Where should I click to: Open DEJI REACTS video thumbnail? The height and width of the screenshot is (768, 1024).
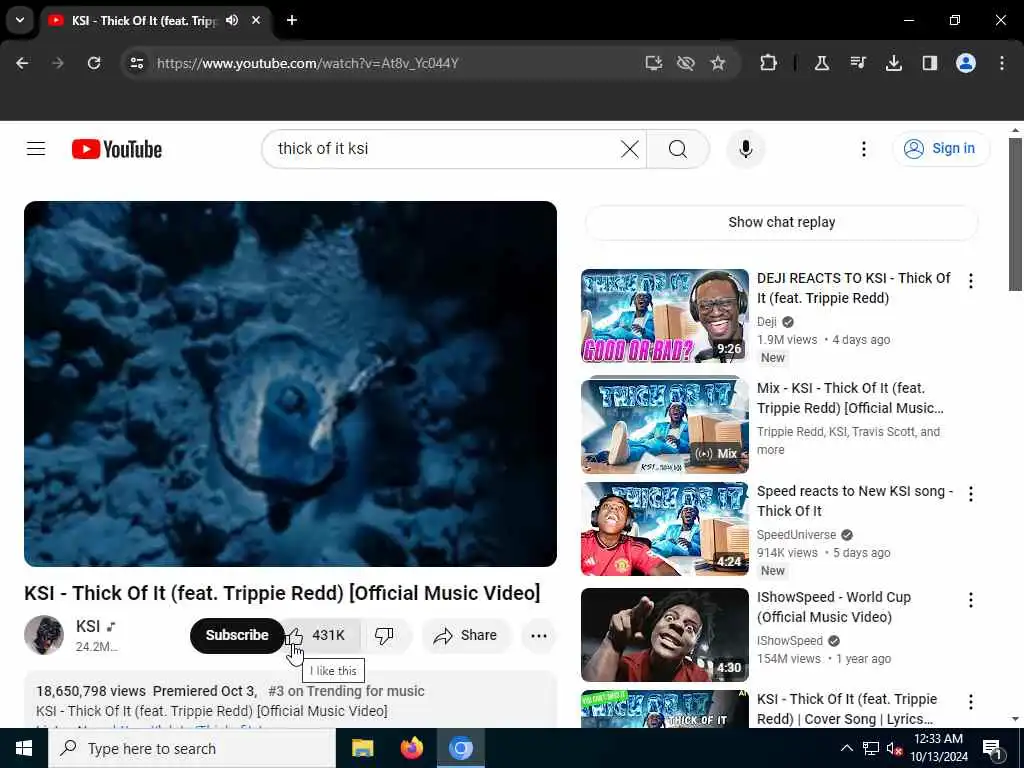pos(665,316)
